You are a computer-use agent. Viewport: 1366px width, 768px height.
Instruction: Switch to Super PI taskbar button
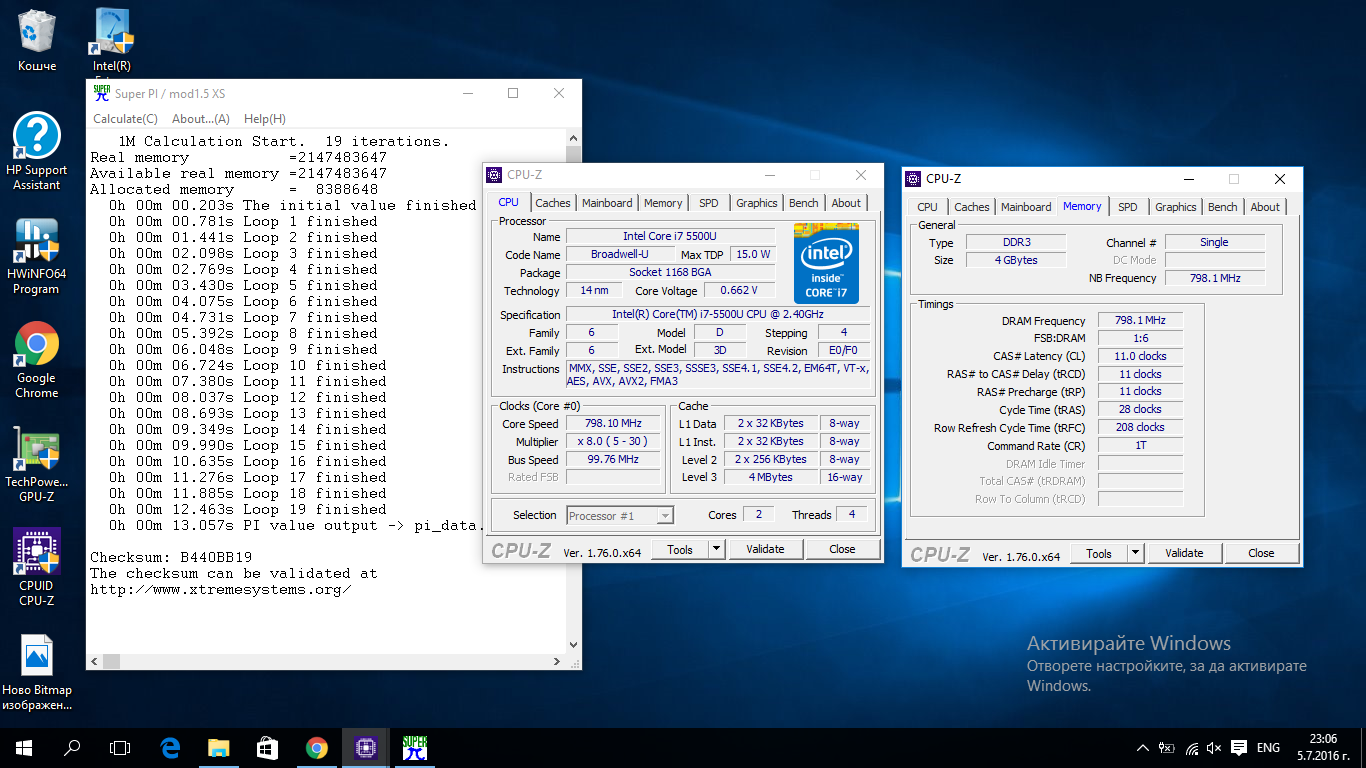click(414, 748)
